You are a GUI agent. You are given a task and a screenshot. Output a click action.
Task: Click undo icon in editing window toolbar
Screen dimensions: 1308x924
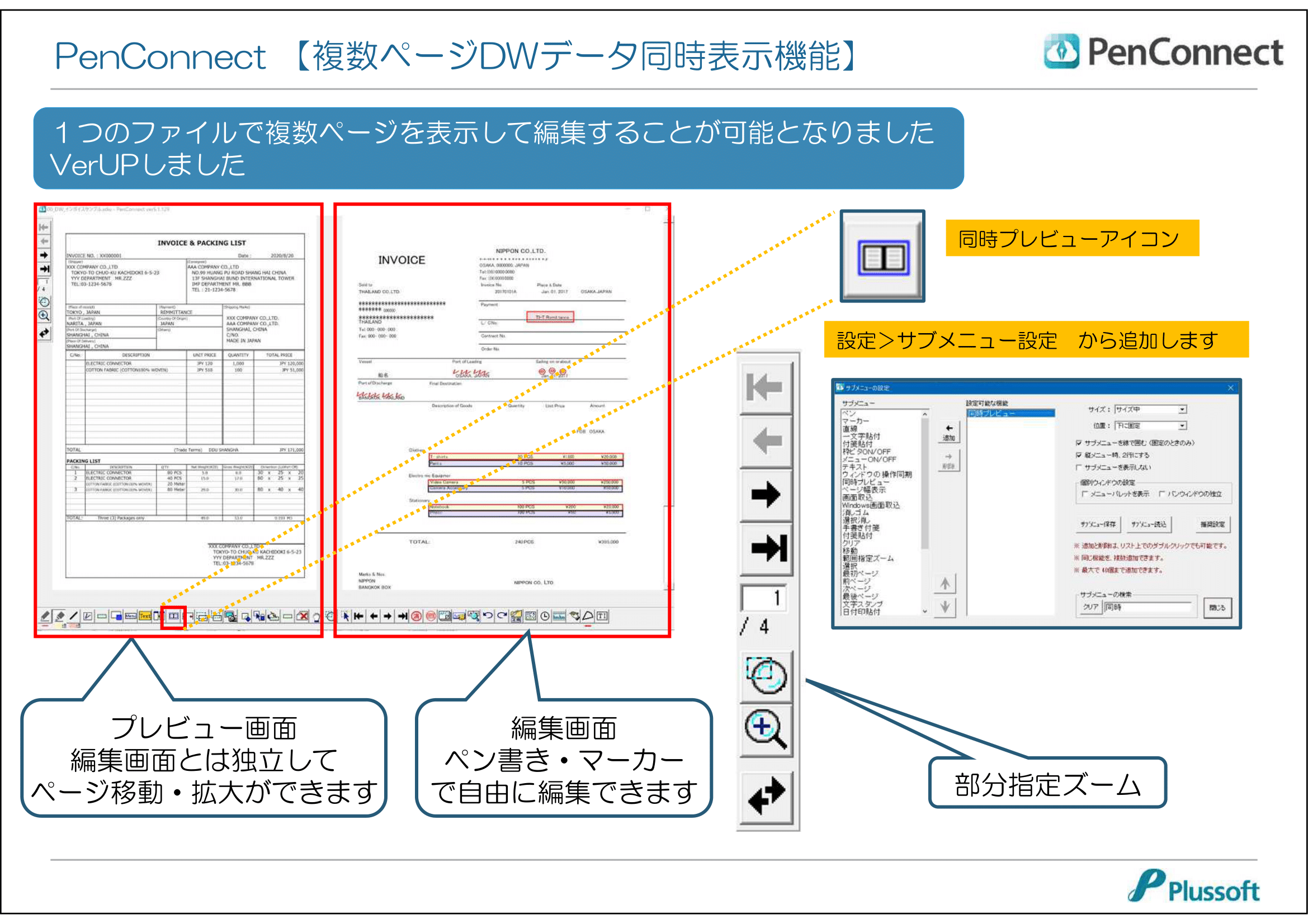click(x=488, y=616)
